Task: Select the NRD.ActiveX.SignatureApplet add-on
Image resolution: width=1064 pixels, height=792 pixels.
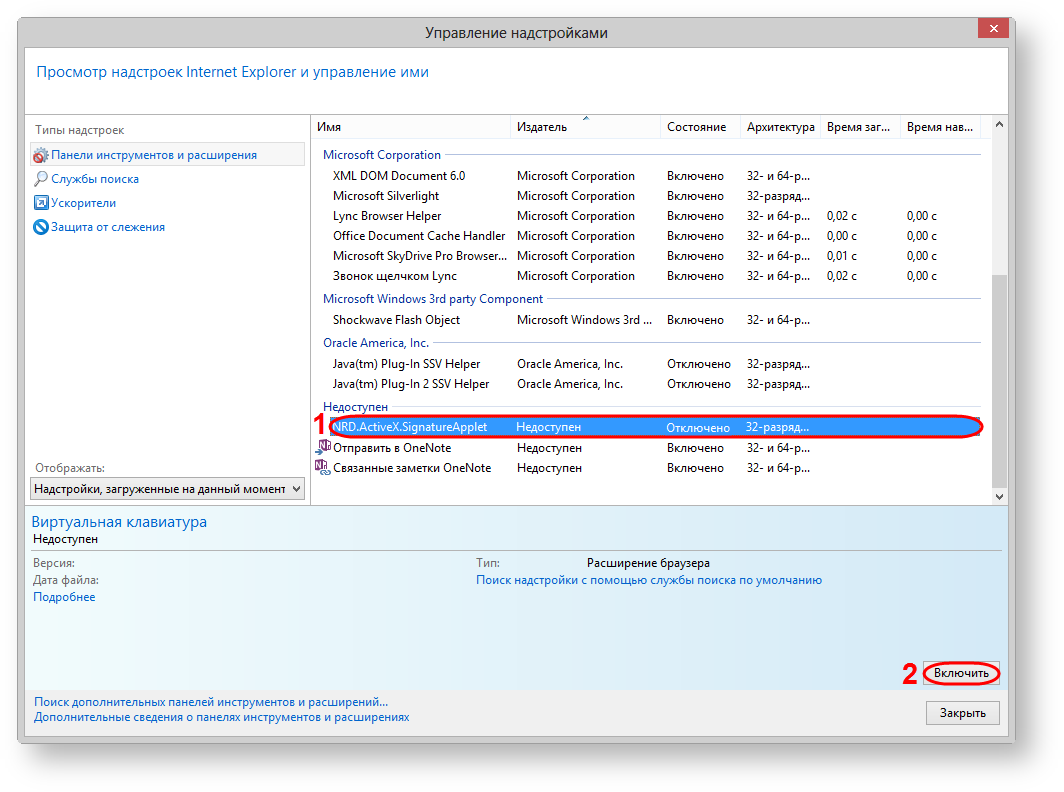Action: 655,427
